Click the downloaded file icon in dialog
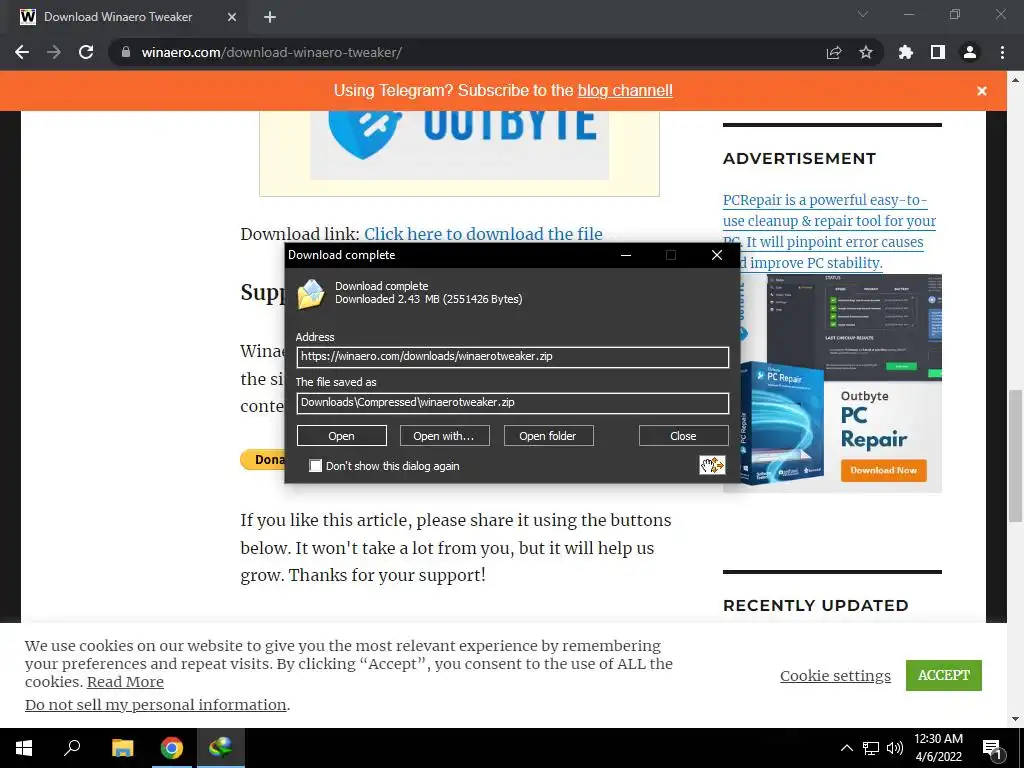 pos(311,293)
